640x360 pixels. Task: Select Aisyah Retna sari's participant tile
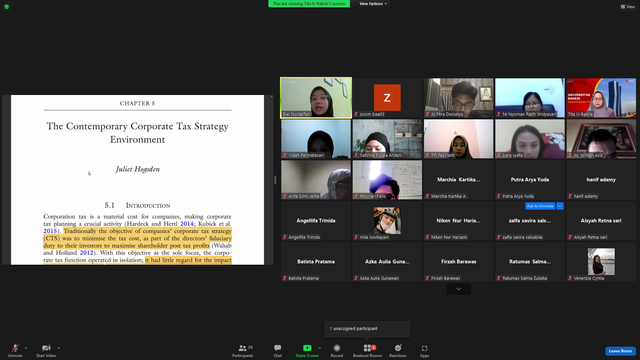601,221
